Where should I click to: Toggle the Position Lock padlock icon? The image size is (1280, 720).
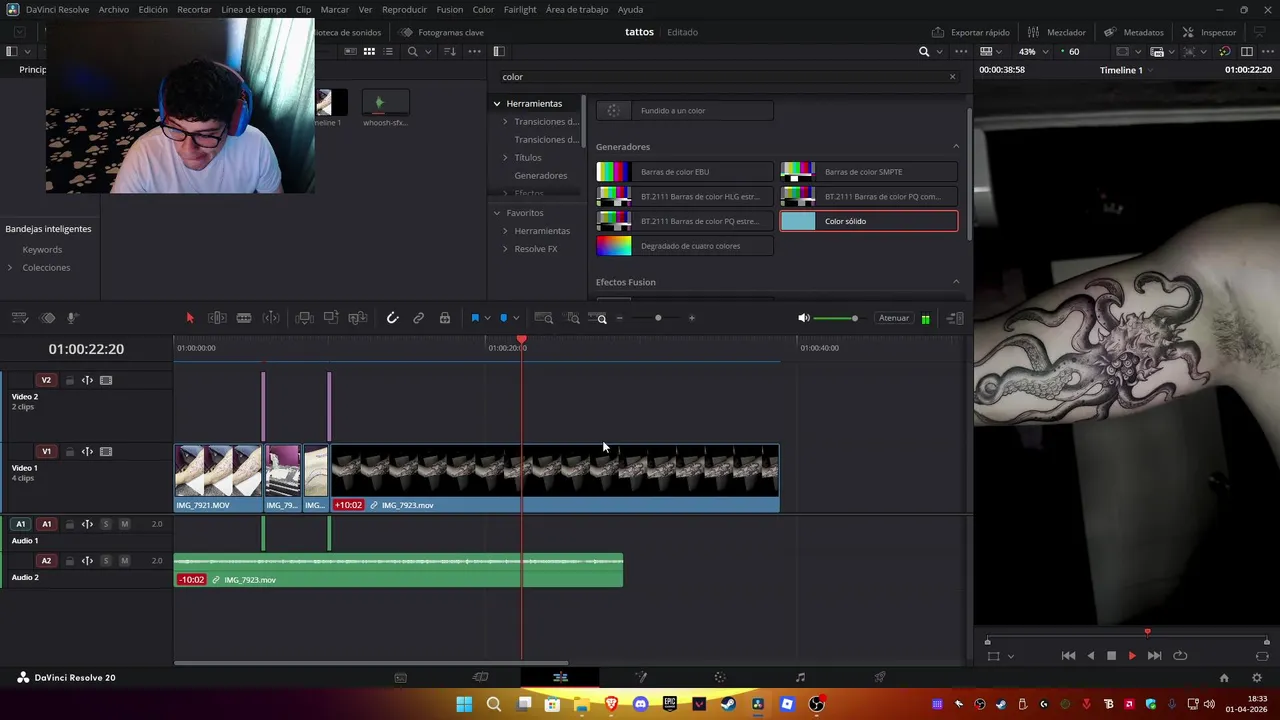[445, 318]
